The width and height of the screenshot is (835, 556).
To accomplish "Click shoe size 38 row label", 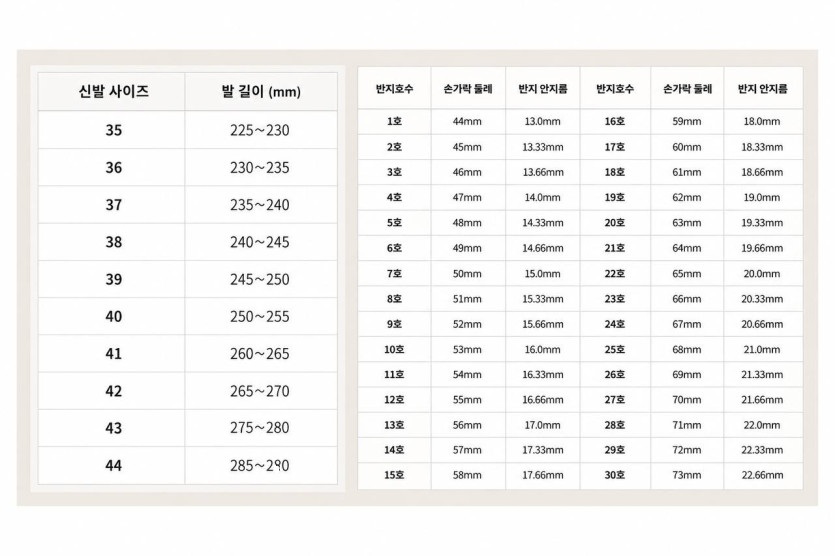I will [111, 242].
